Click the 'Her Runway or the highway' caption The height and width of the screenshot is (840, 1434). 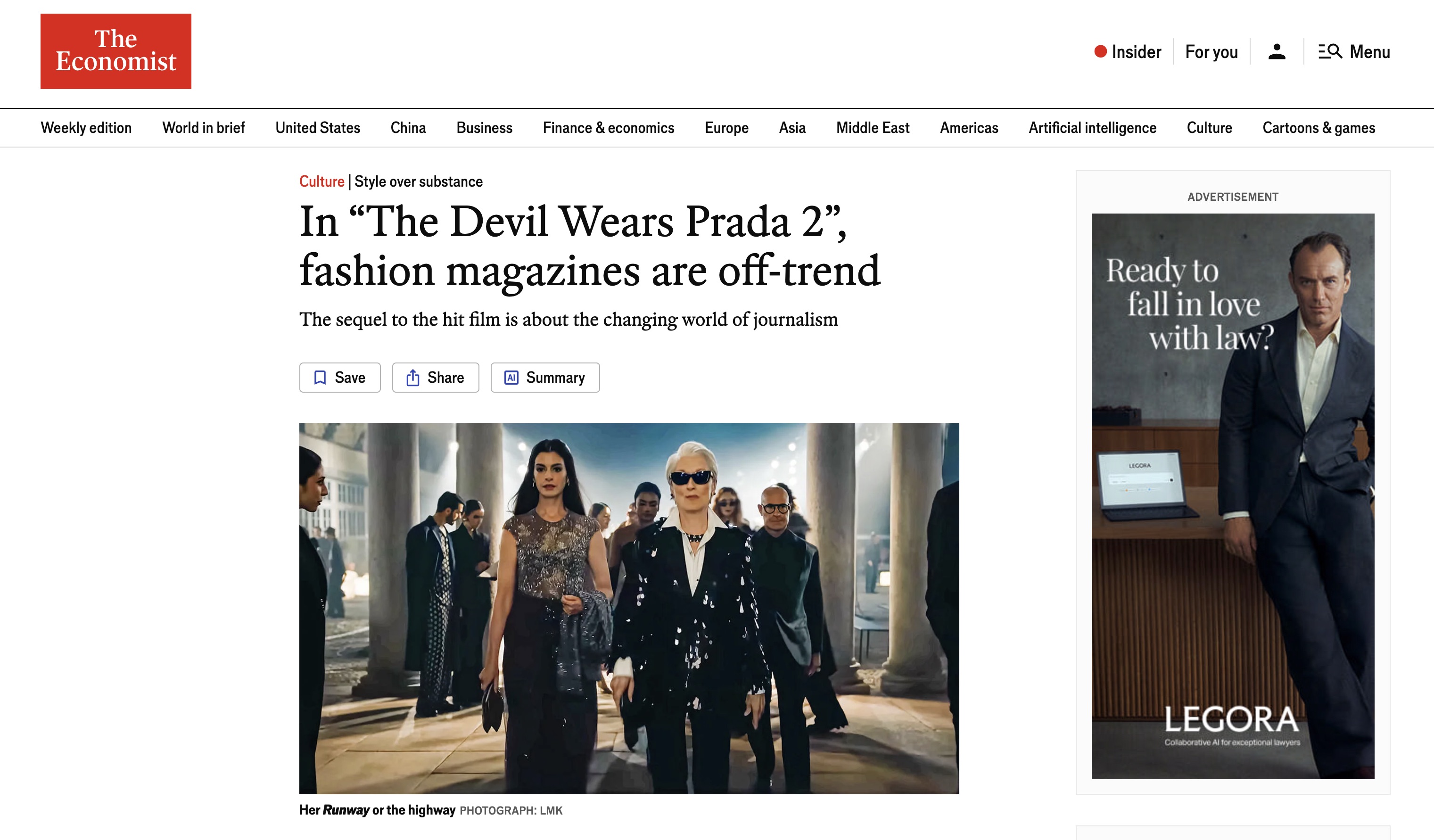click(x=377, y=810)
